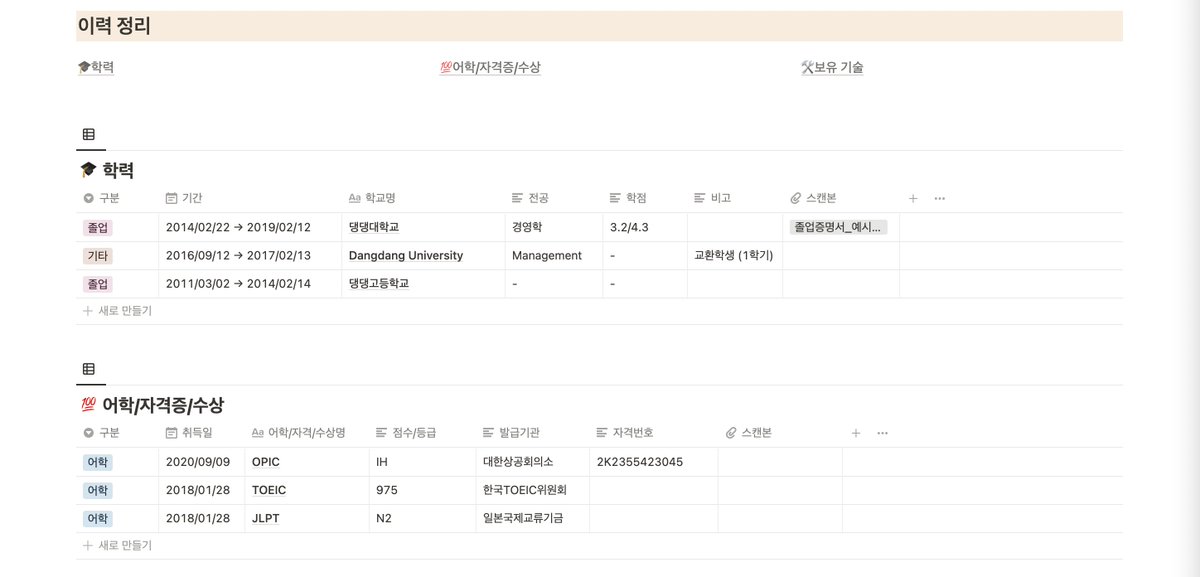Open the TOEIC entry page
The image size is (1200, 577).
click(270, 490)
